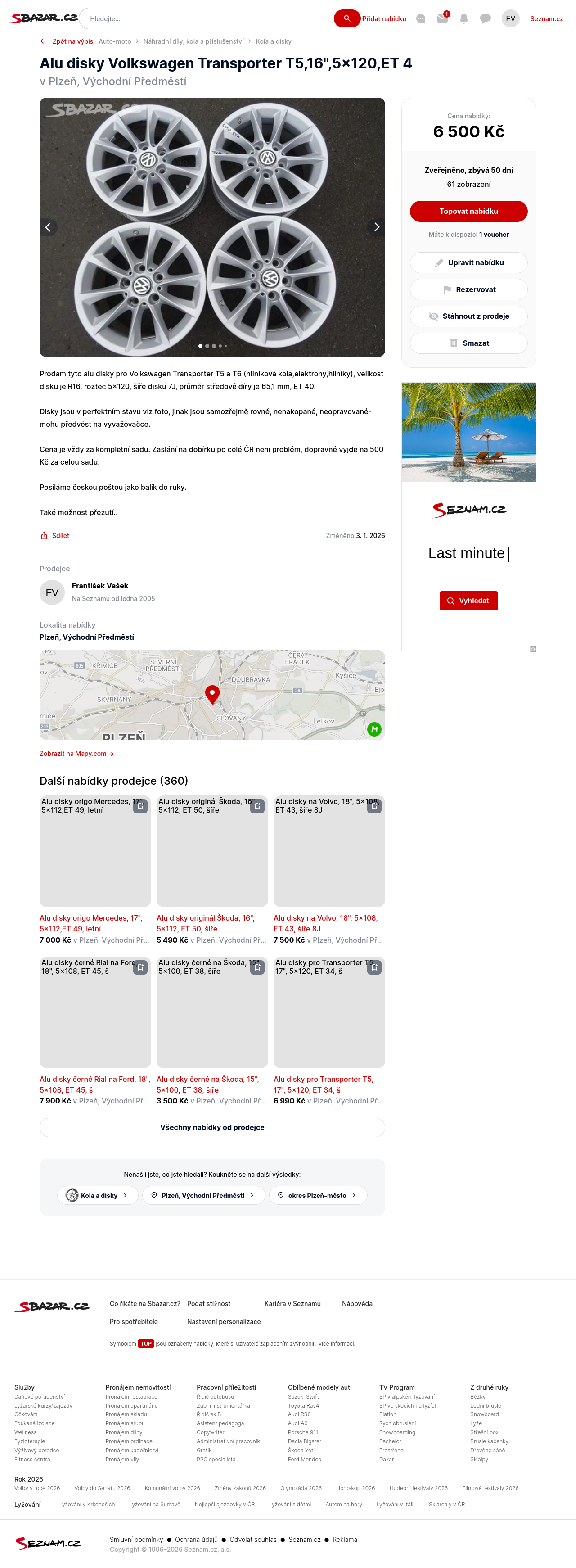This screenshot has height=1568, width=576.
Task: Click Stáhnout z prodeje button
Action: [468, 316]
